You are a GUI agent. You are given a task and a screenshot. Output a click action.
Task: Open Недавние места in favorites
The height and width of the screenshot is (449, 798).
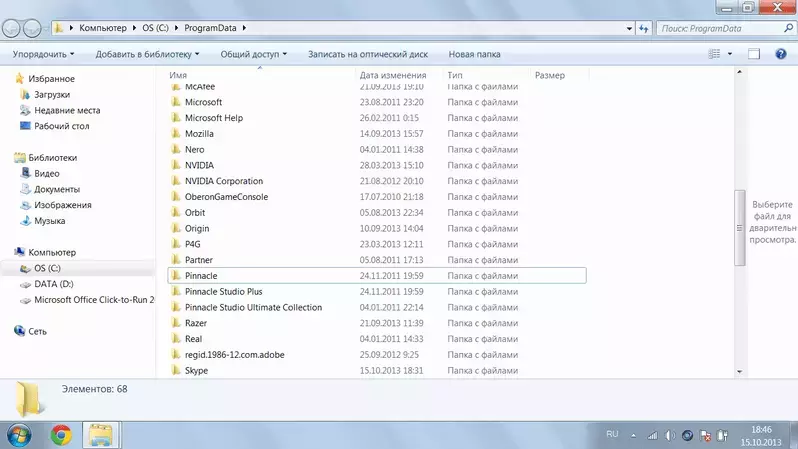pyautogui.click(x=67, y=110)
